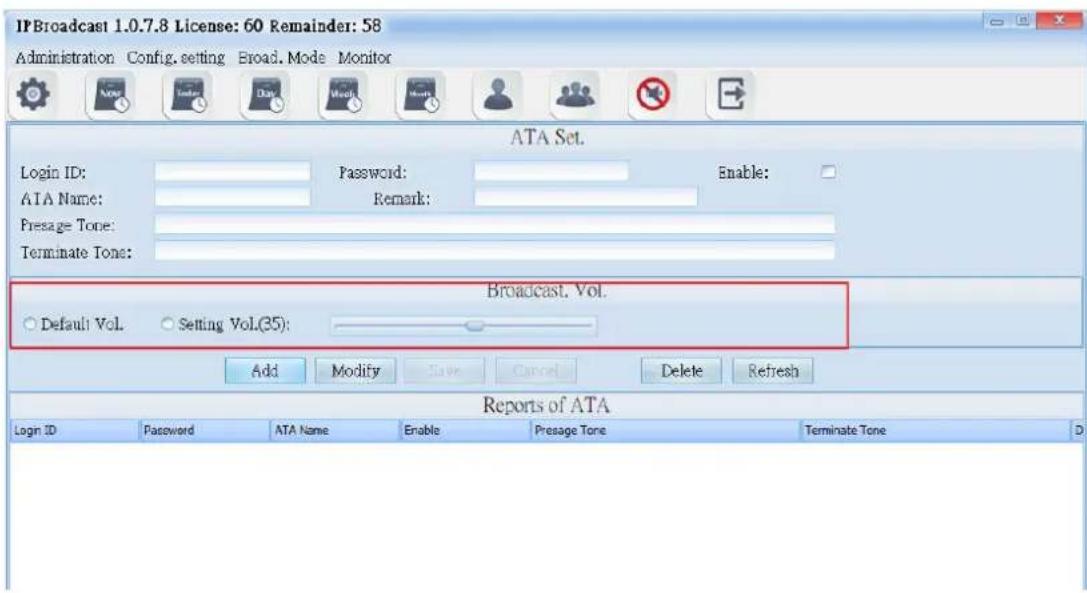Open the Broad. Mode menu
This screenshot has height=593, width=1087.
coord(281,58)
